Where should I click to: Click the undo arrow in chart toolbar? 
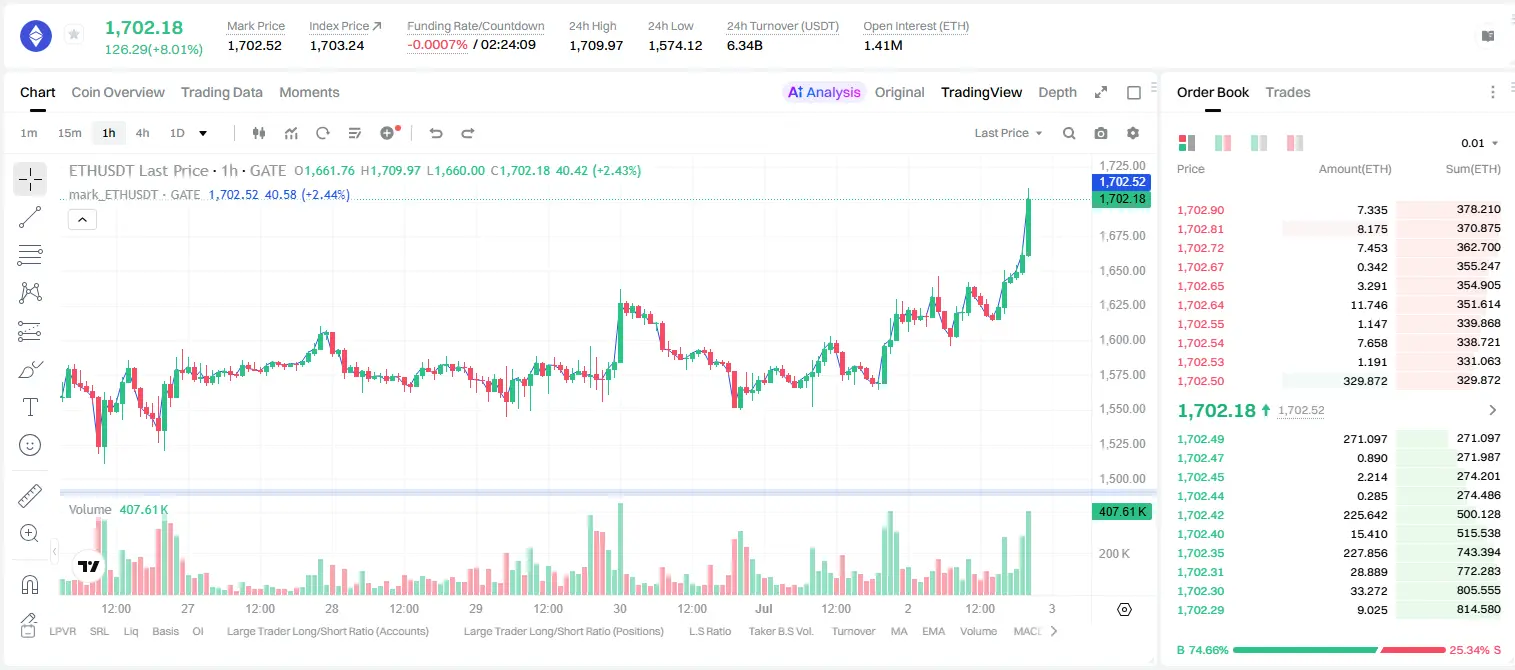(x=436, y=133)
